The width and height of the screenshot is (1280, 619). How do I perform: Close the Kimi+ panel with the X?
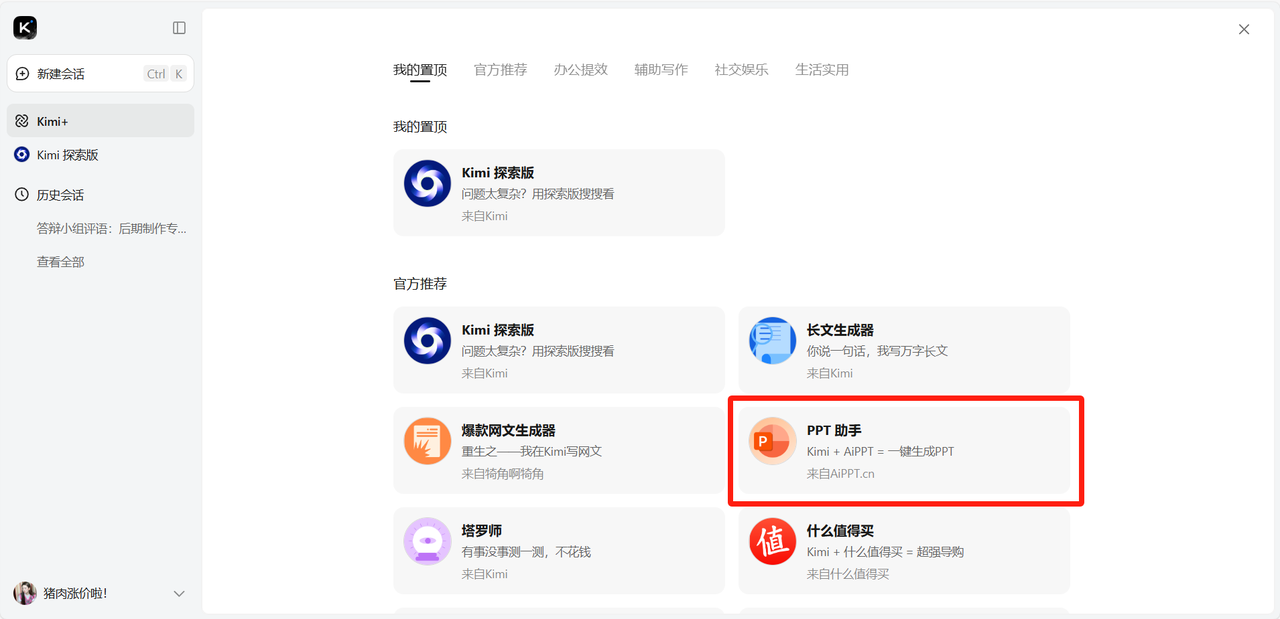[x=1244, y=29]
